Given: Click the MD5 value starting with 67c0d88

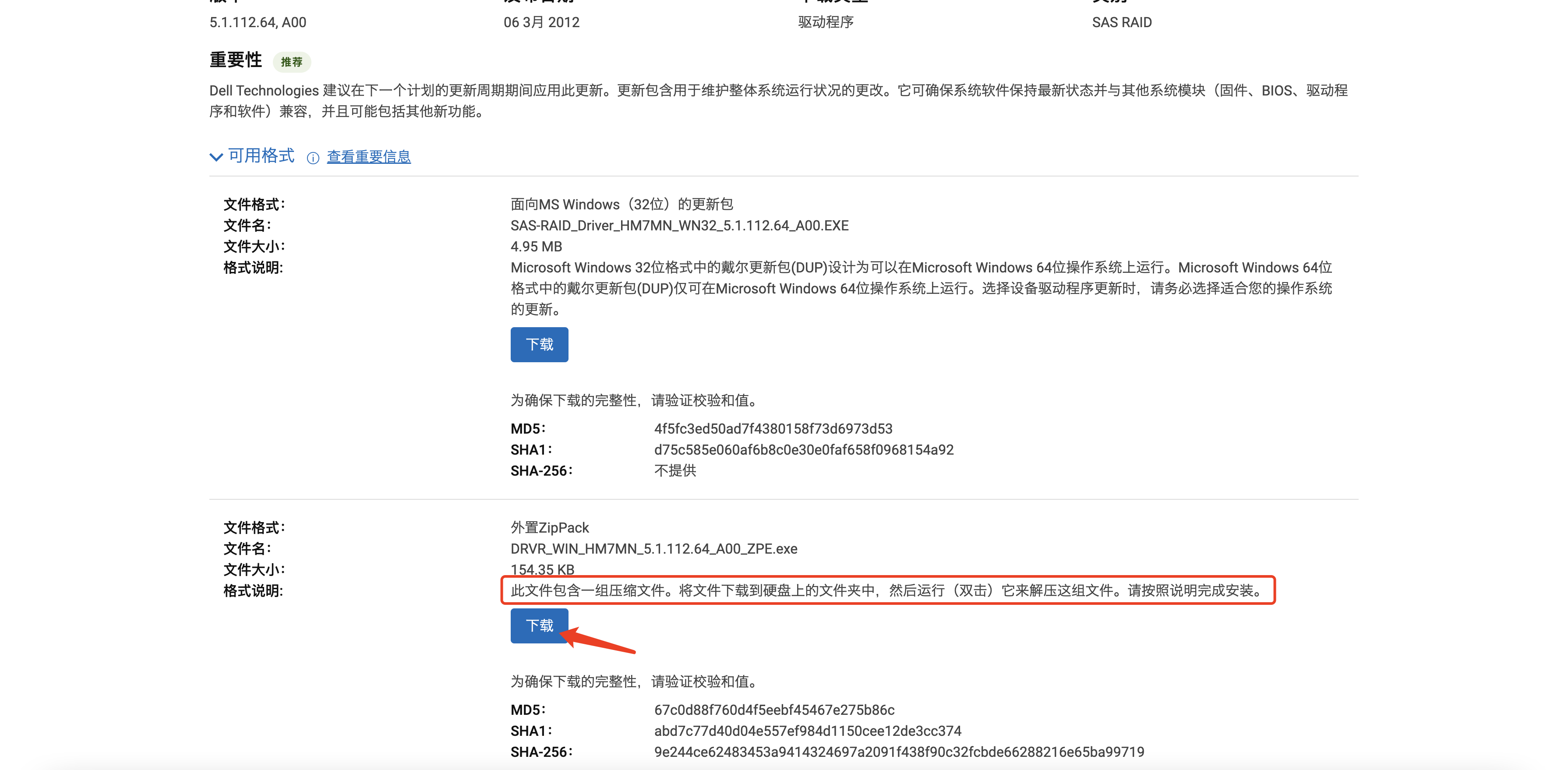Looking at the screenshot, I should tap(773, 710).
